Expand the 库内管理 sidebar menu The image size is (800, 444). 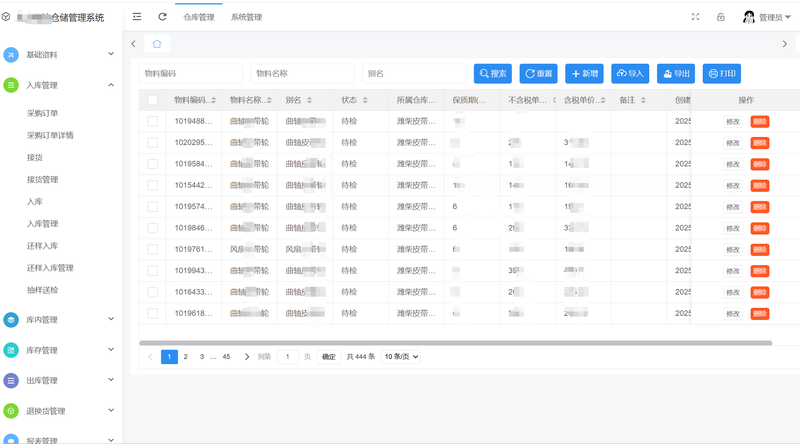point(60,320)
